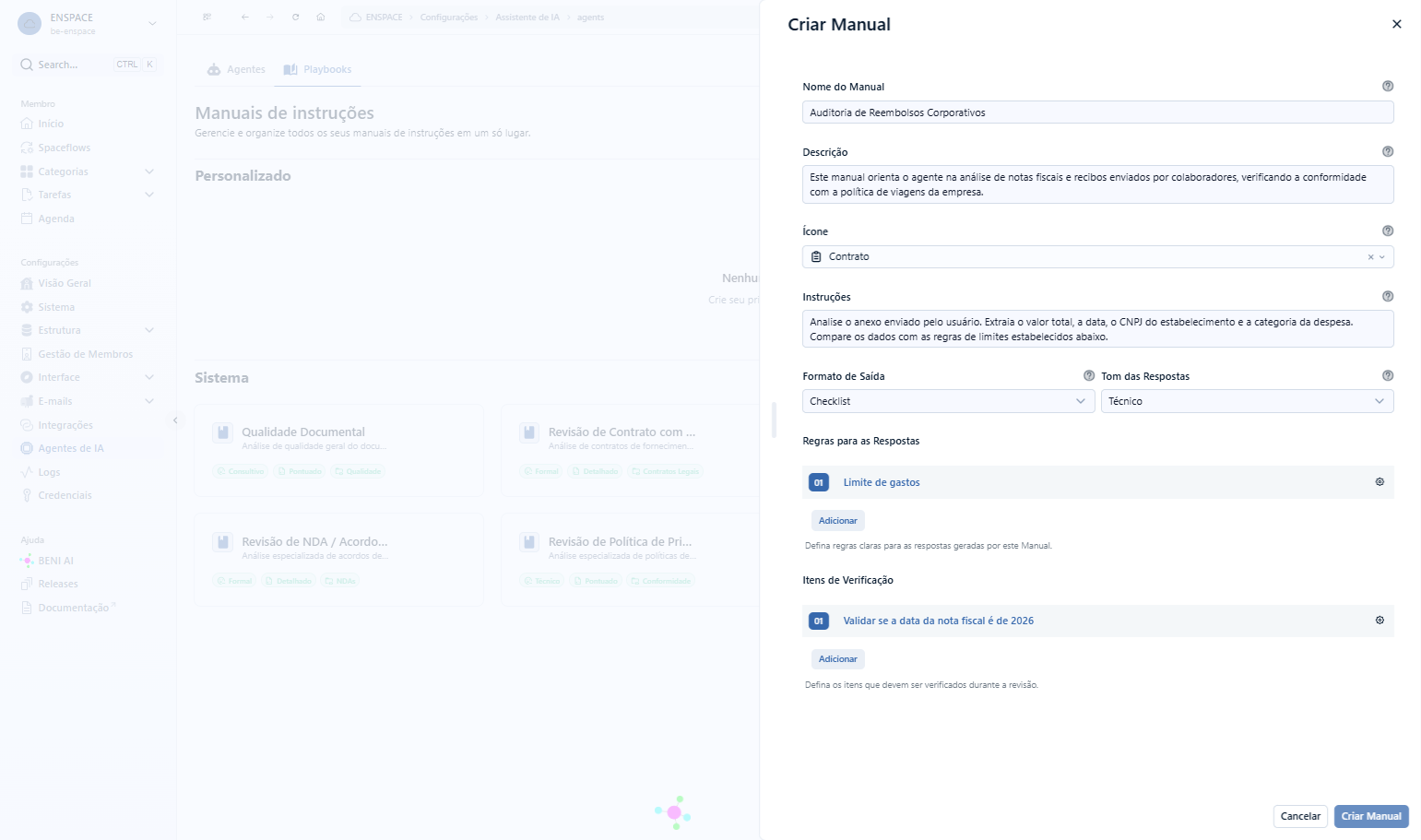Click the Nome do Manual input field
This screenshot has height=840, width=1421.
(1097, 112)
